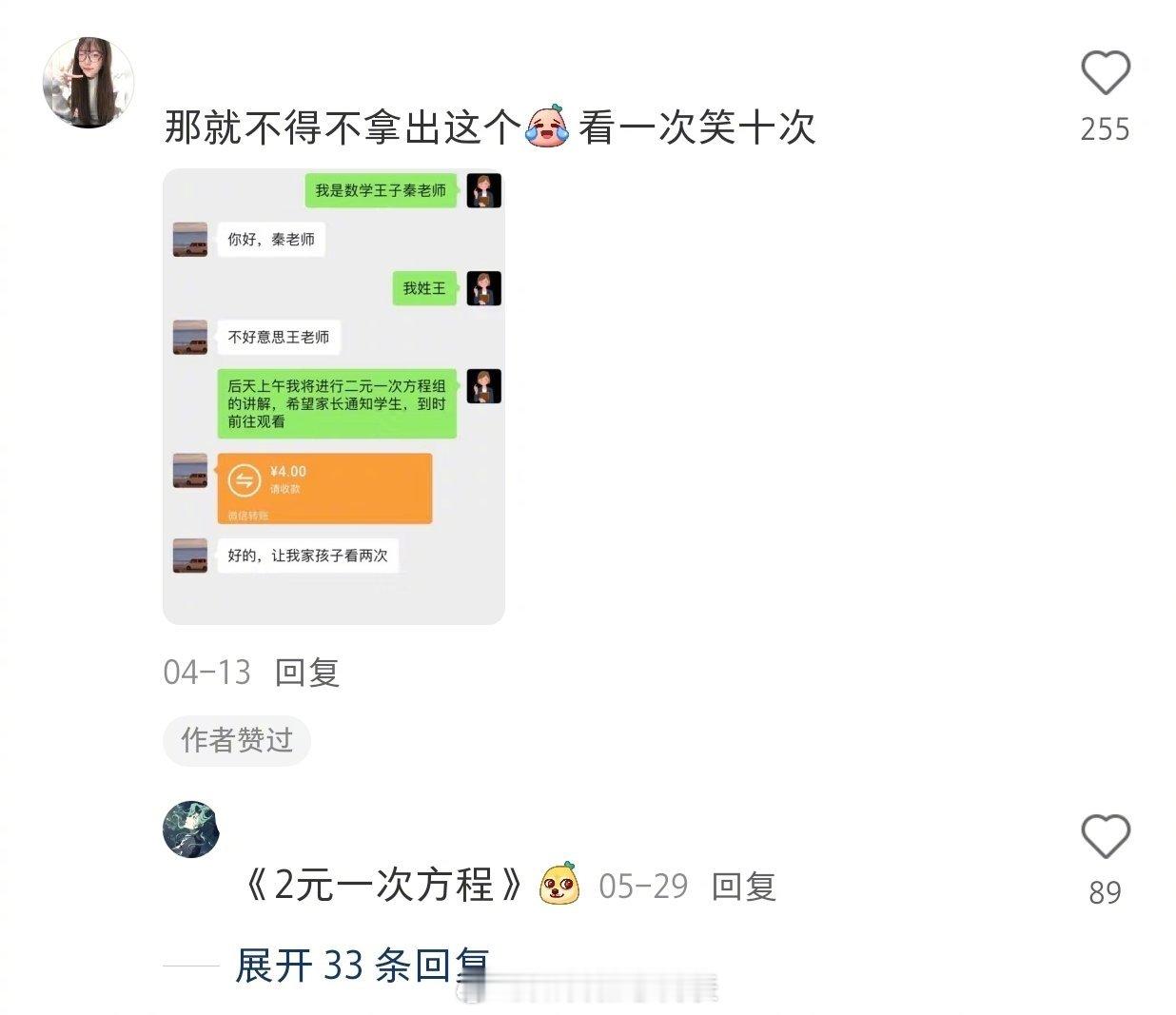The width and height of the screenshot is (1176, 1015).
Task: Tap the green bubble 我是数学王子秦老师
Action: (381, 190)
